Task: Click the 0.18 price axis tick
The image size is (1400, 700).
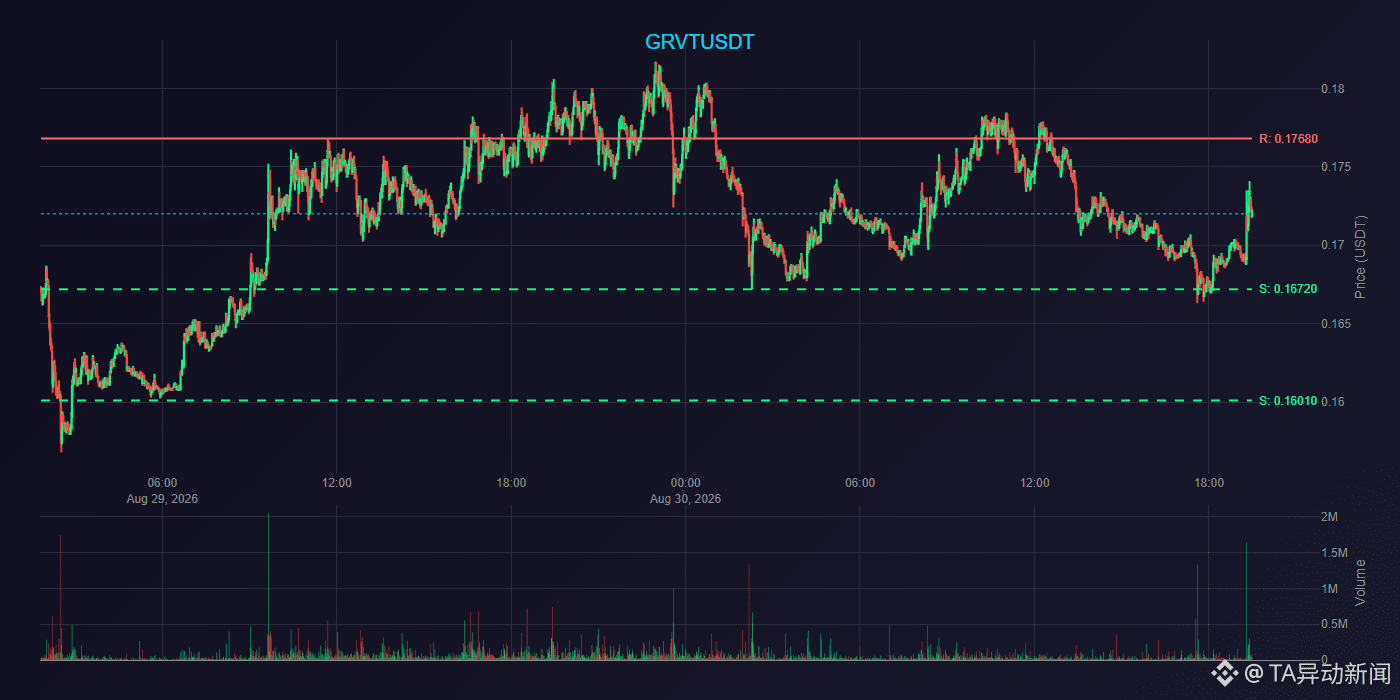Action: click(x=1332, y=89)
